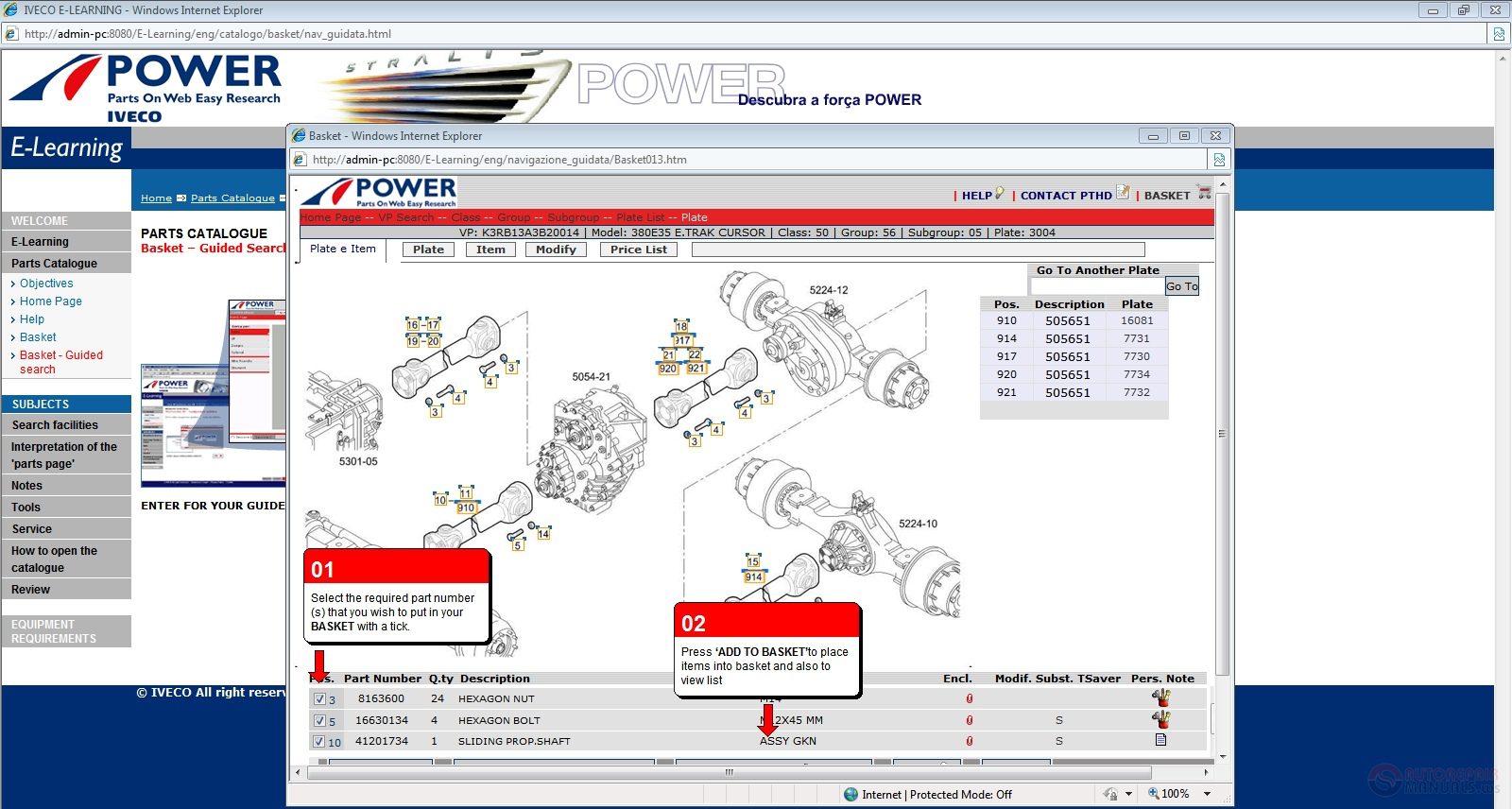This screenshot has width=1512, height=809.
Task: Open tools icon for HEXAGON BOLT row
Action: [x=1160, y=719]
